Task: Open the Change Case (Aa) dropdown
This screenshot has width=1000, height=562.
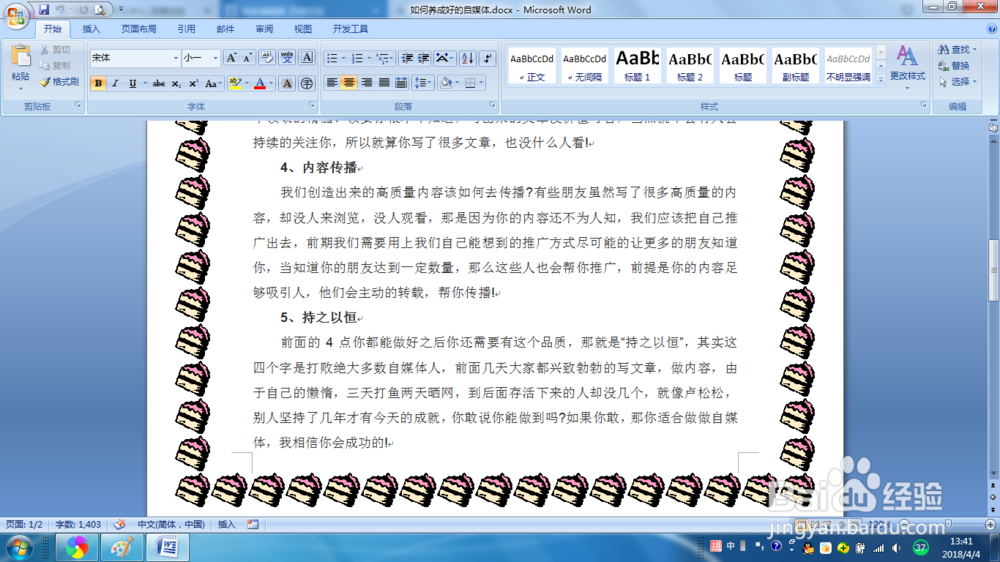Action: [212, 84]
